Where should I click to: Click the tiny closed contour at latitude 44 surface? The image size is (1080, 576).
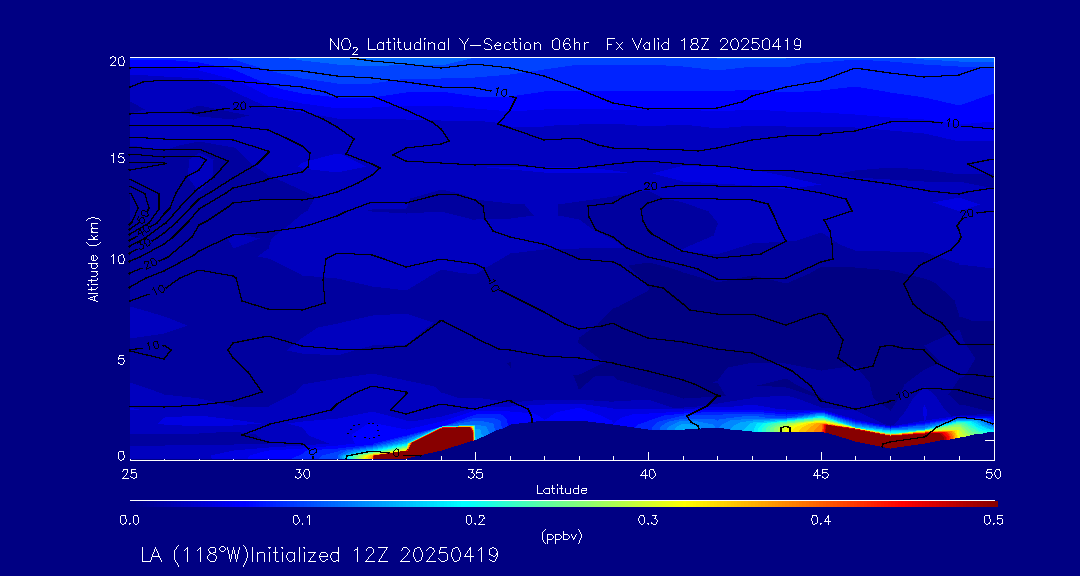click(785, 429)
